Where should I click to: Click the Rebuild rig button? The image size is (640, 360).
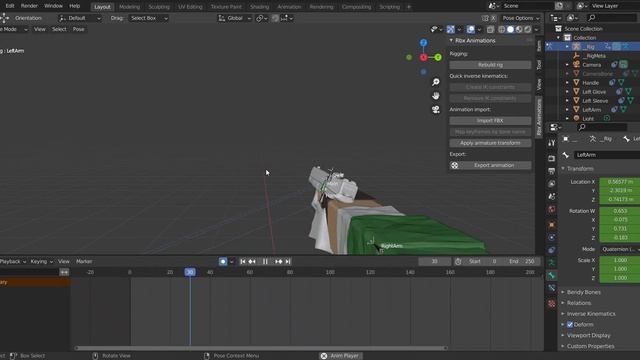[490, 65]
